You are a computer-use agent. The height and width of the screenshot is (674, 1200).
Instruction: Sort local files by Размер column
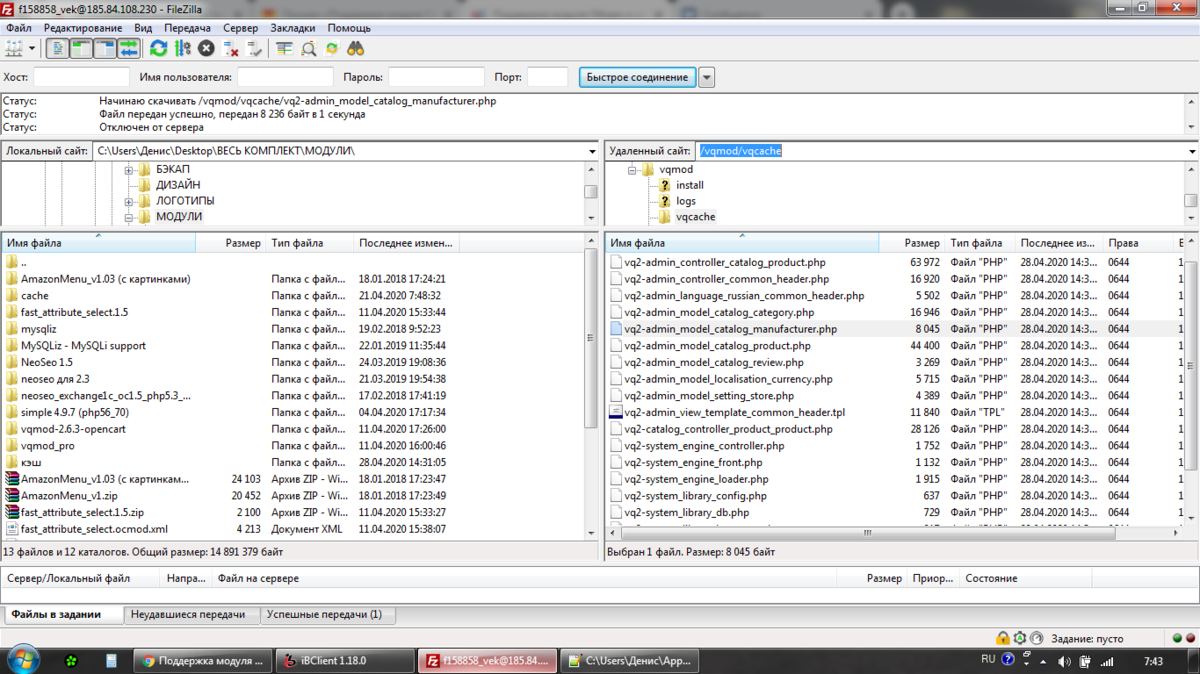(x=230, y=243)
